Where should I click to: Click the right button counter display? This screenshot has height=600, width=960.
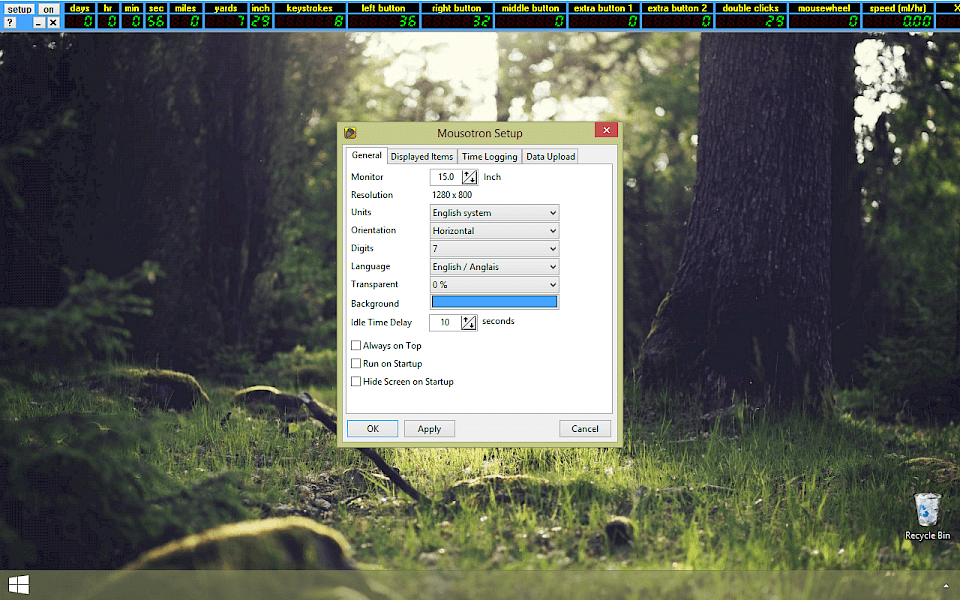[x=457, y=21]
